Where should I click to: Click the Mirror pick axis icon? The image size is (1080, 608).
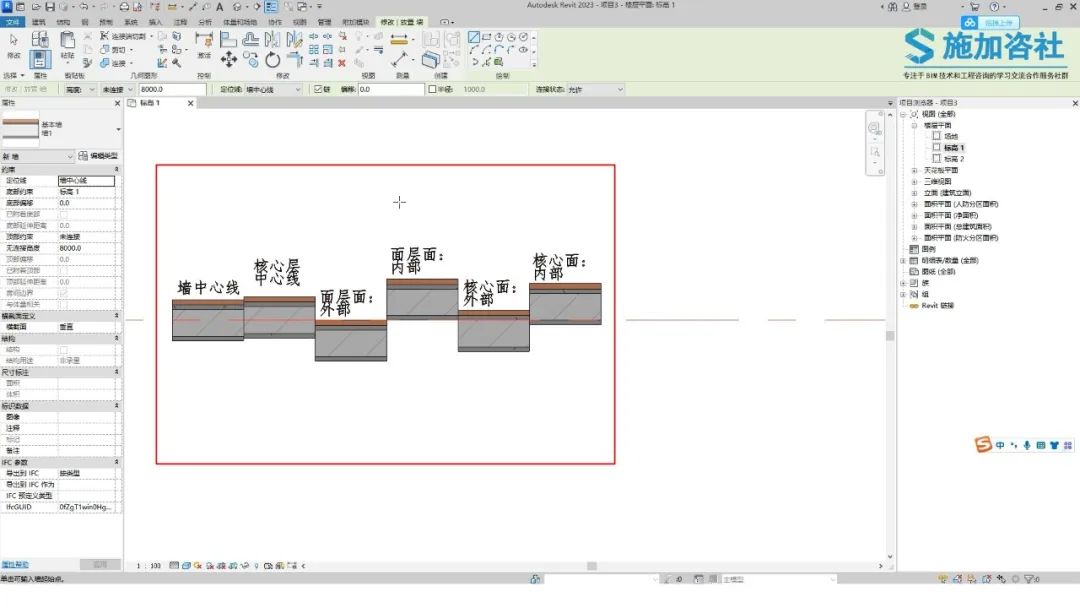pos(273,39)
